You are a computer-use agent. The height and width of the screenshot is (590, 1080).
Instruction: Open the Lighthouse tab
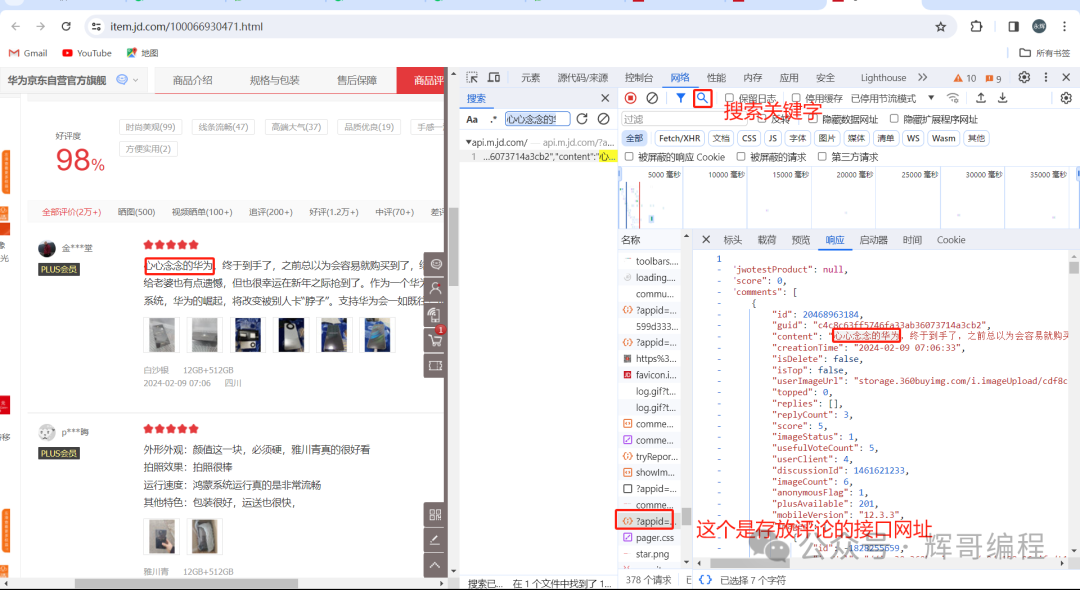pos(883,78)
